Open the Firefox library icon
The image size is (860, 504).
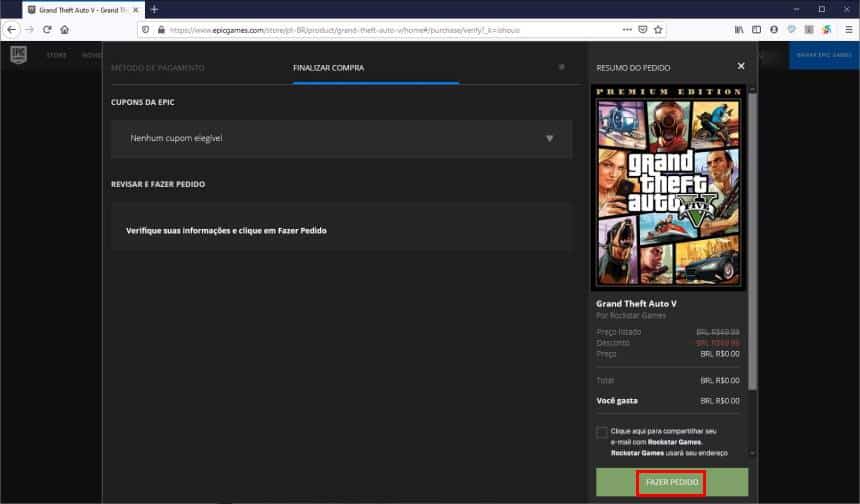(x=739, y=30)
